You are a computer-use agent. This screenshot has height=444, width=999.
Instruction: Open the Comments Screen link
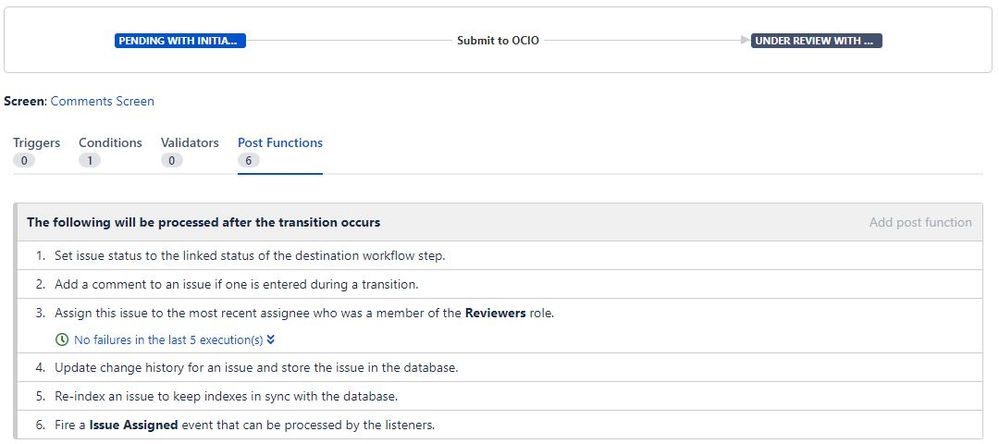click(x=103, y=101)
